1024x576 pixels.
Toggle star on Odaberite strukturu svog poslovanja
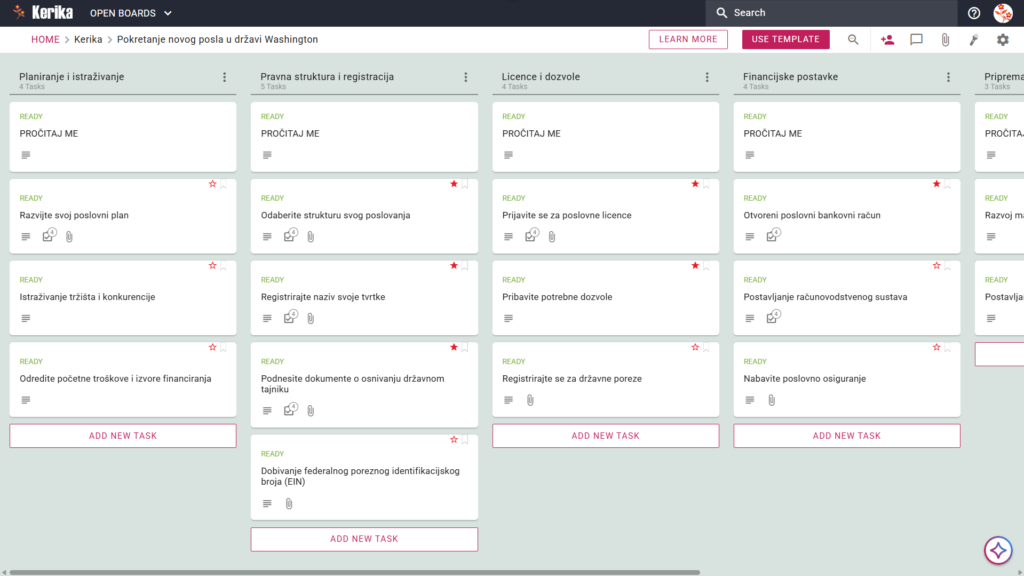pos(454,184)
